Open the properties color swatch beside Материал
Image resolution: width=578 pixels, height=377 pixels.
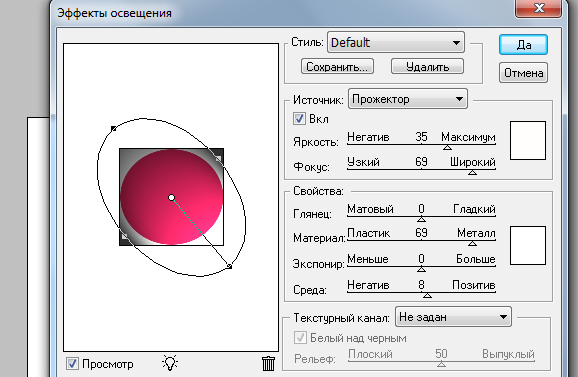click(x=527, y=245)
